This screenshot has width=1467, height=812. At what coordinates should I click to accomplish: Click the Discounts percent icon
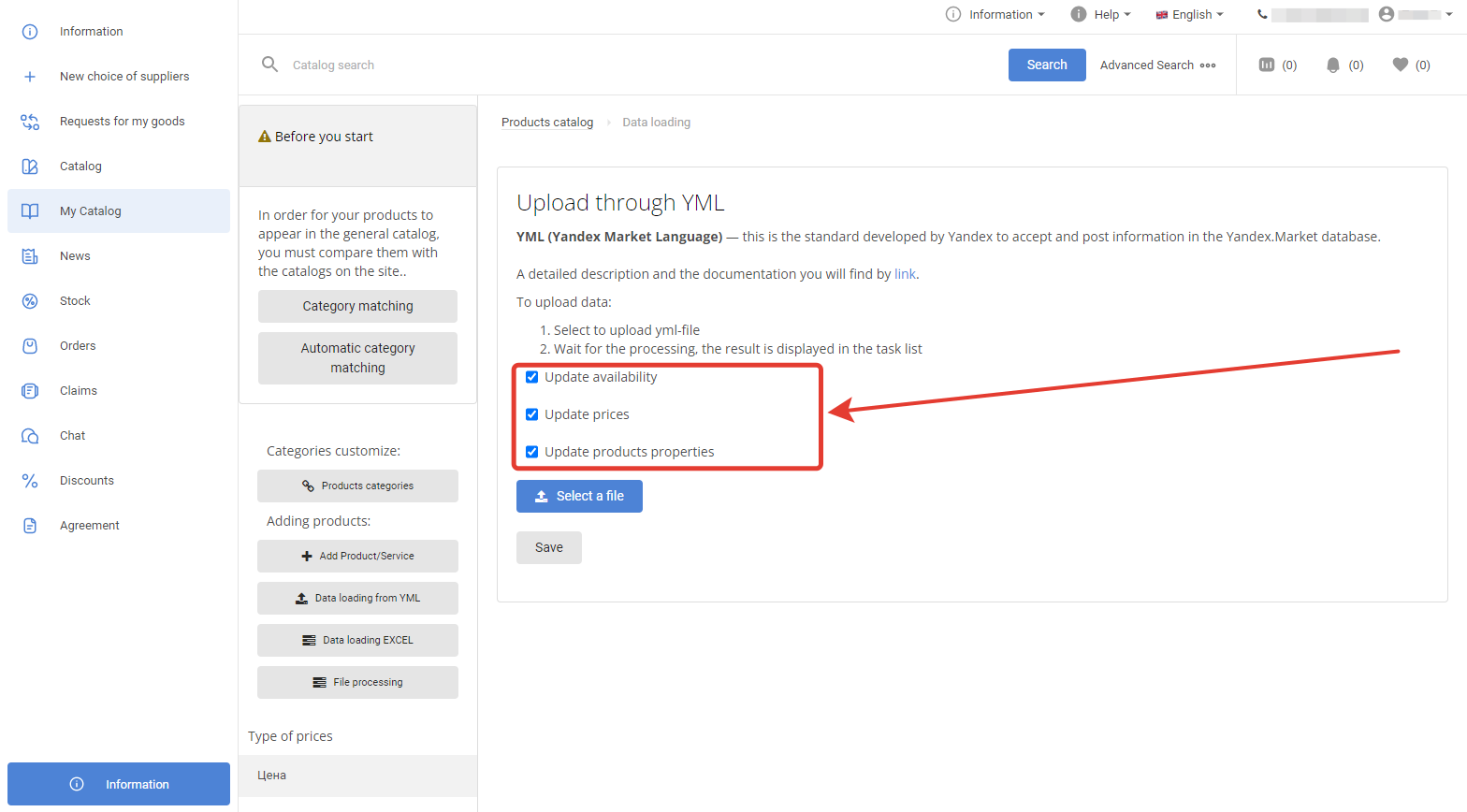click(x=30, y=481)
